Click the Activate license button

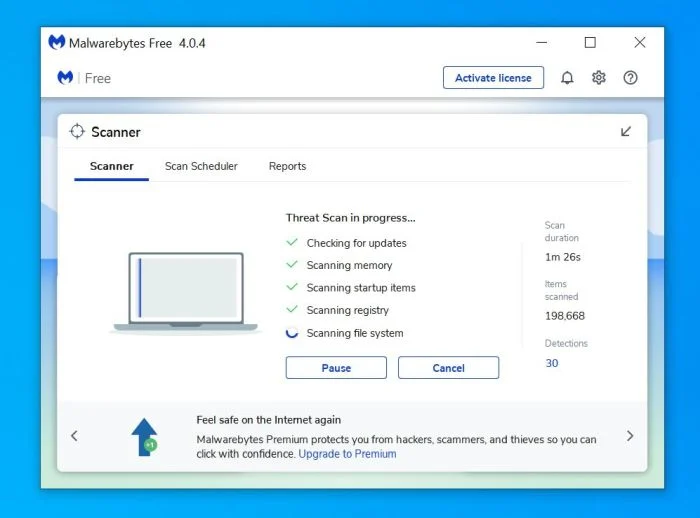pos(493,78)
